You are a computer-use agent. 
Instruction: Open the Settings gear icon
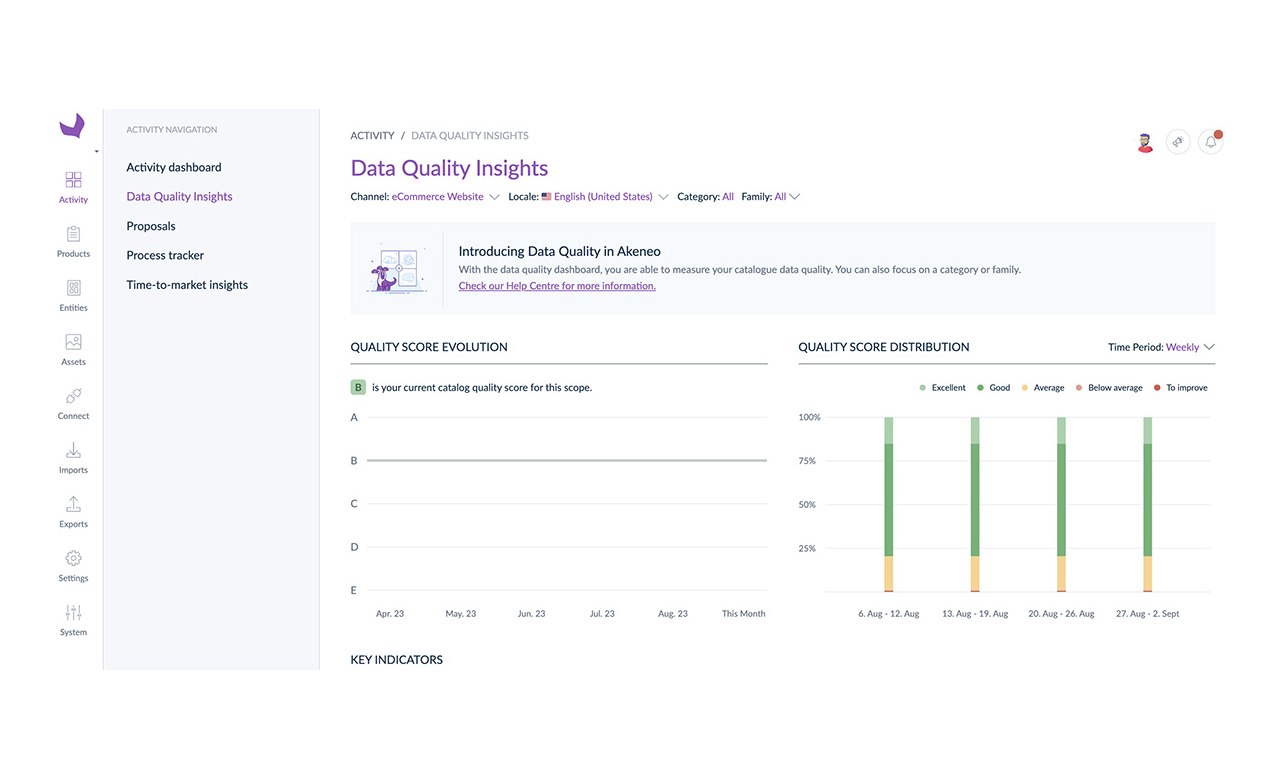[73, 558]
